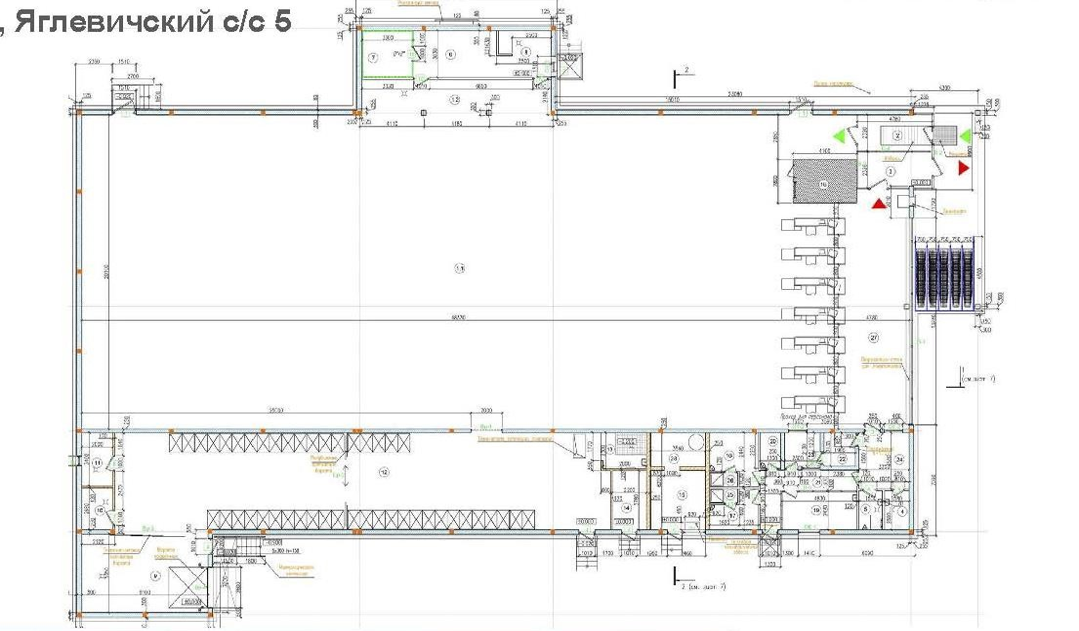
Task: Click the right green arrow marker
Action: pos(965,135)
